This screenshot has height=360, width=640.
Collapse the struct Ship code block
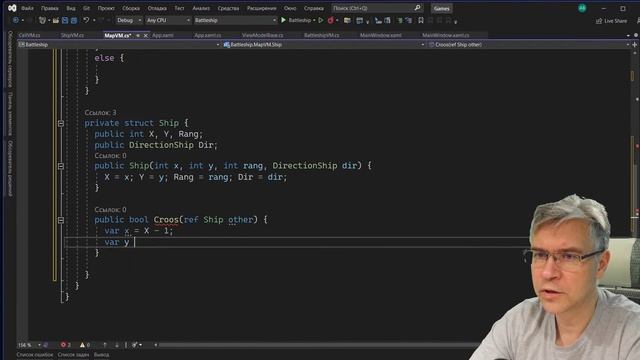[61, 123]
